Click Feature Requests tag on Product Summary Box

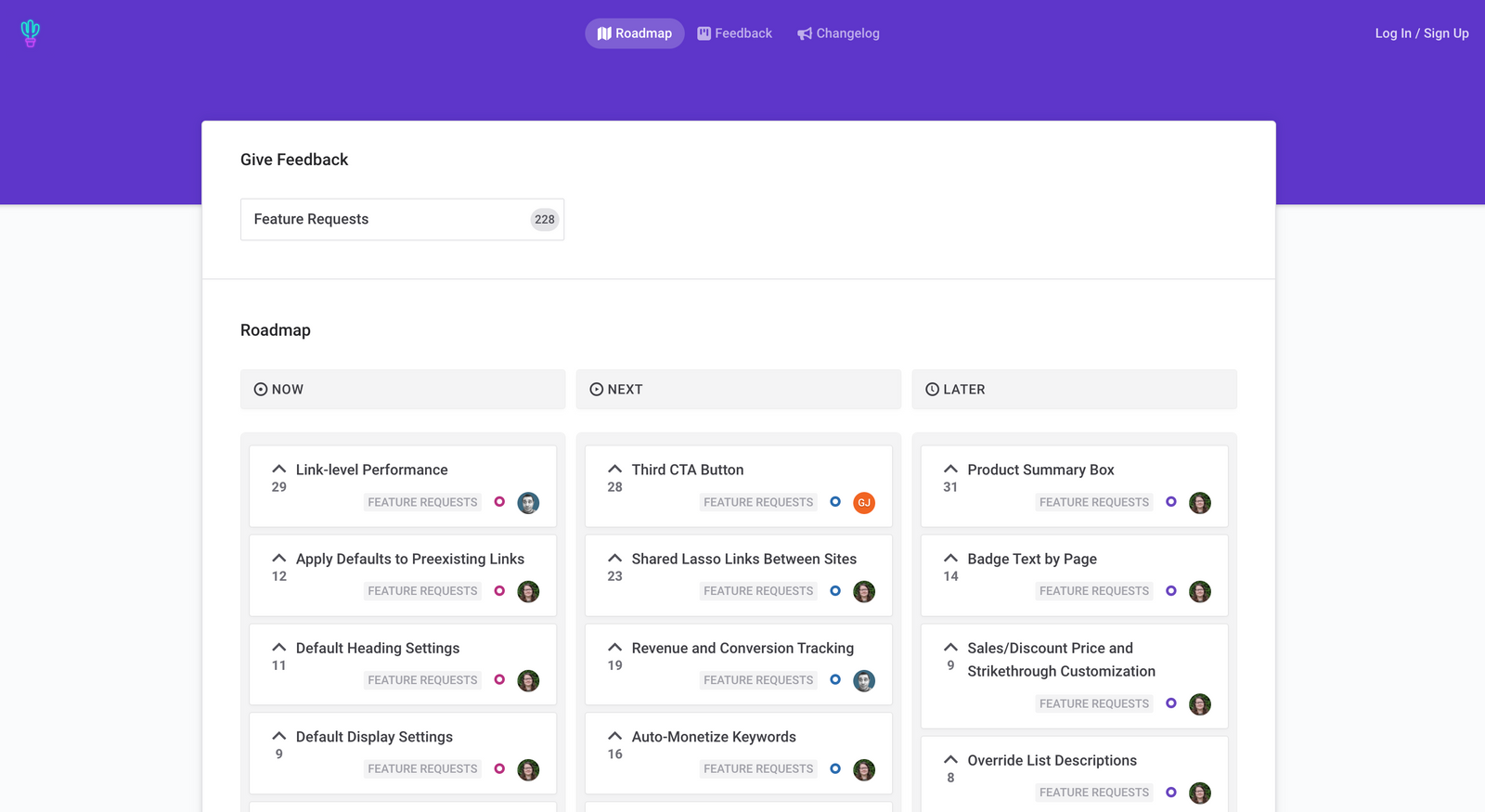(1094, 502)
